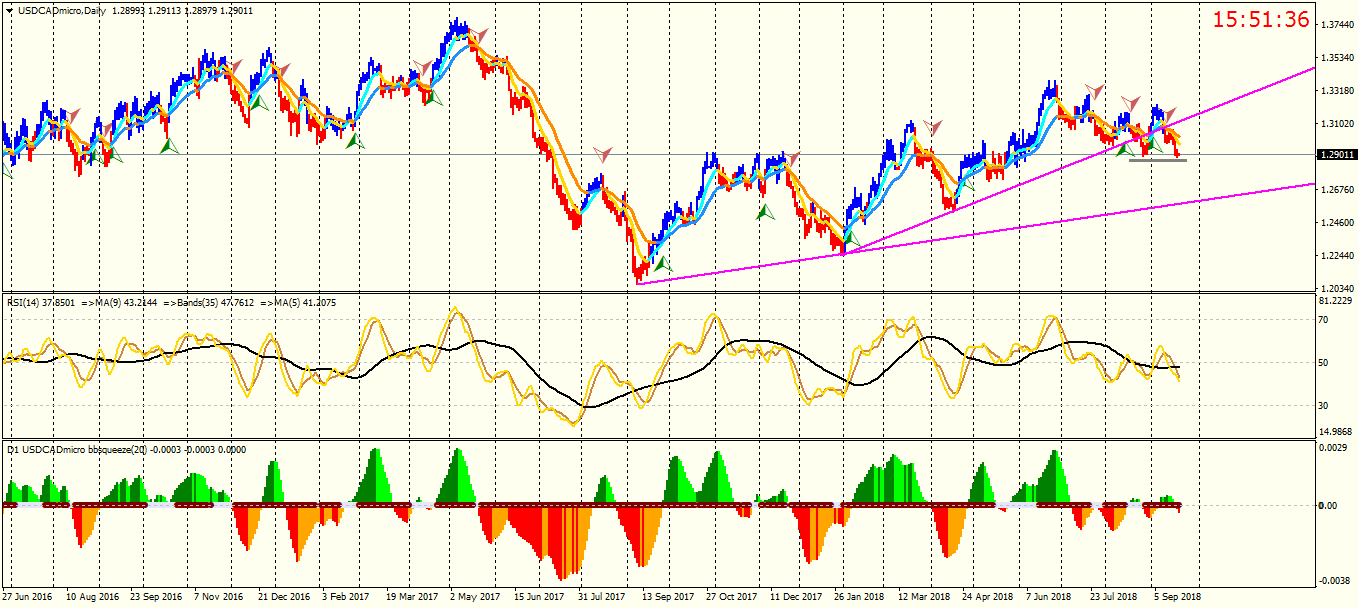Click the 1.35340 price axis label

[x=1338, y=57]
